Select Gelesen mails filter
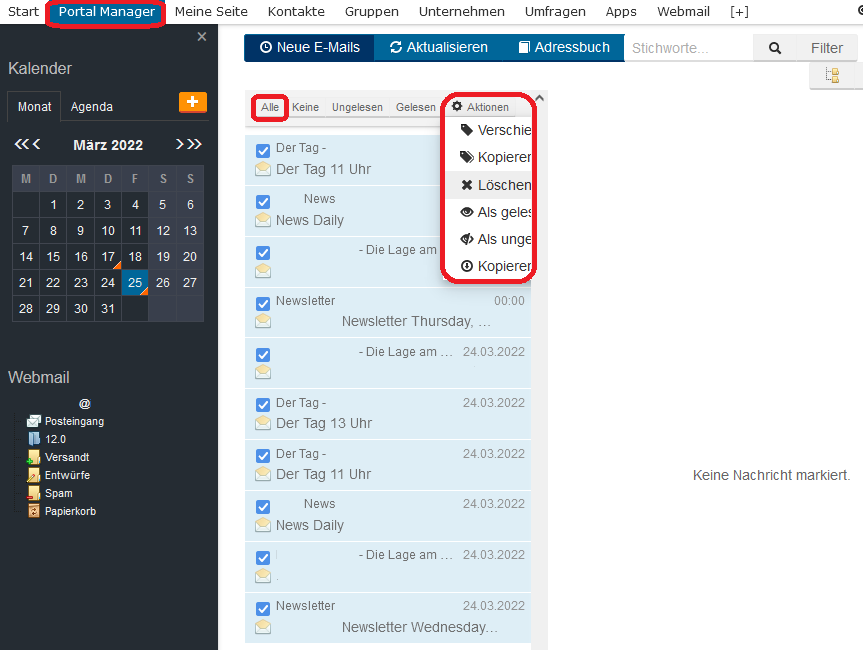Image resolution: width=863 pixels, height=650 pixels. tap(416, 107)
